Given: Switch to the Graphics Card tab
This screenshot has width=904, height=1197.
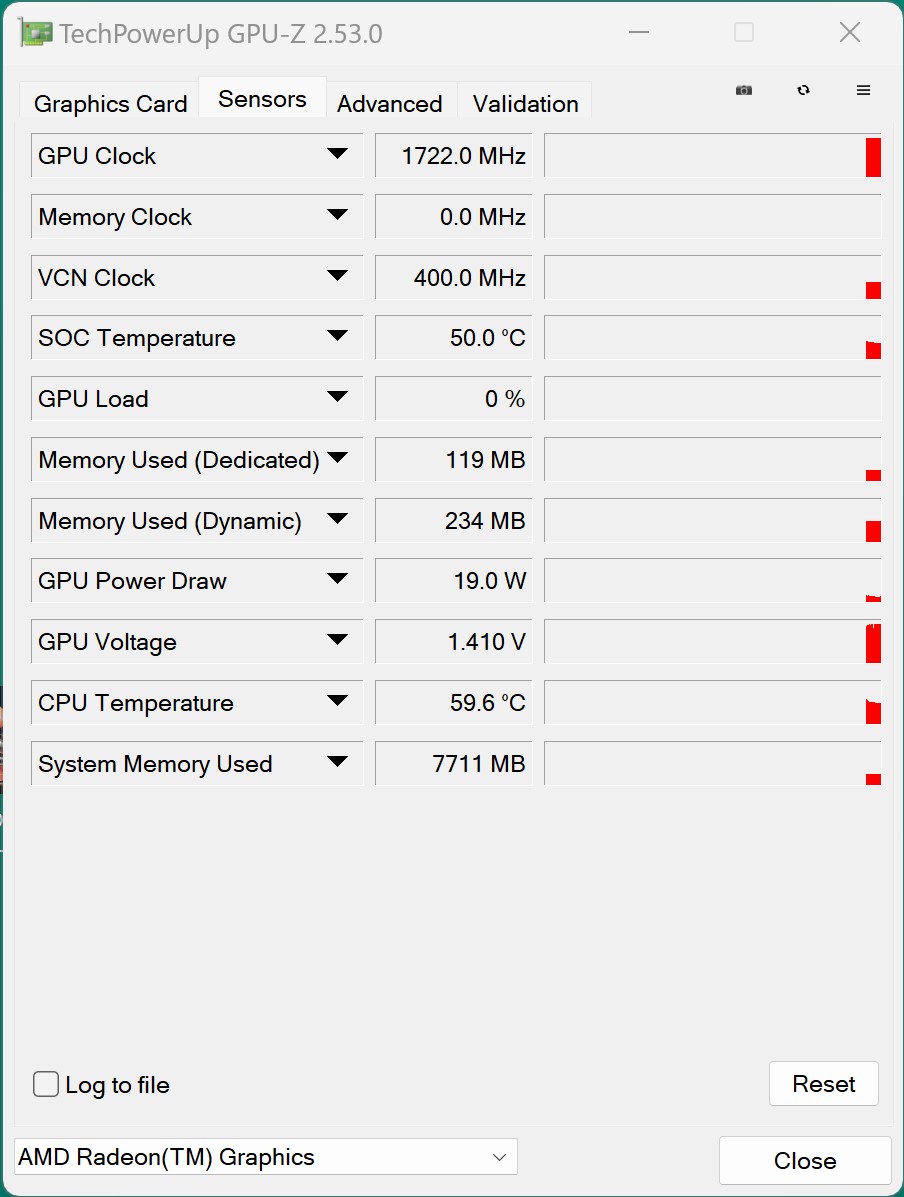Looking at the screenshot, I should (x=110, y=104).
